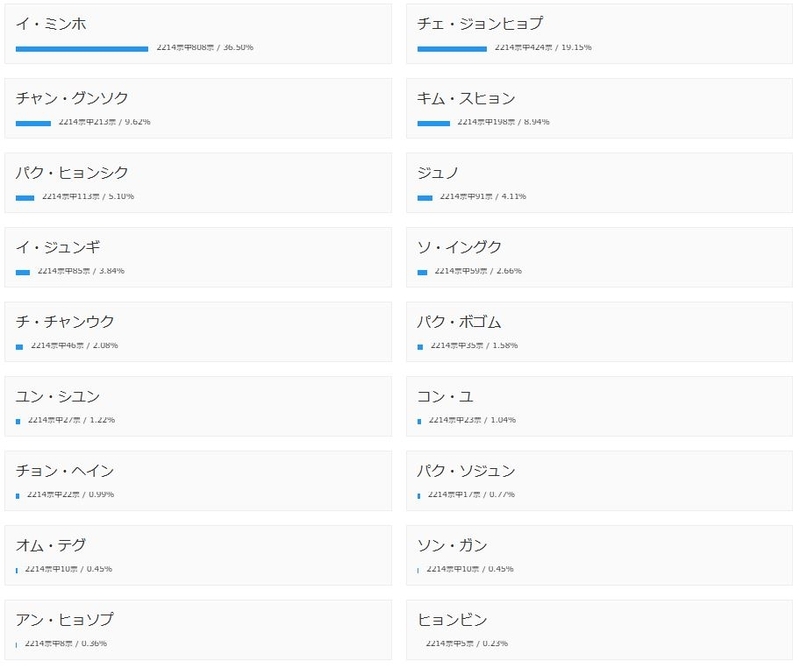Click the コン・ユ result entry
800x668 pixels.
[599, 406]
